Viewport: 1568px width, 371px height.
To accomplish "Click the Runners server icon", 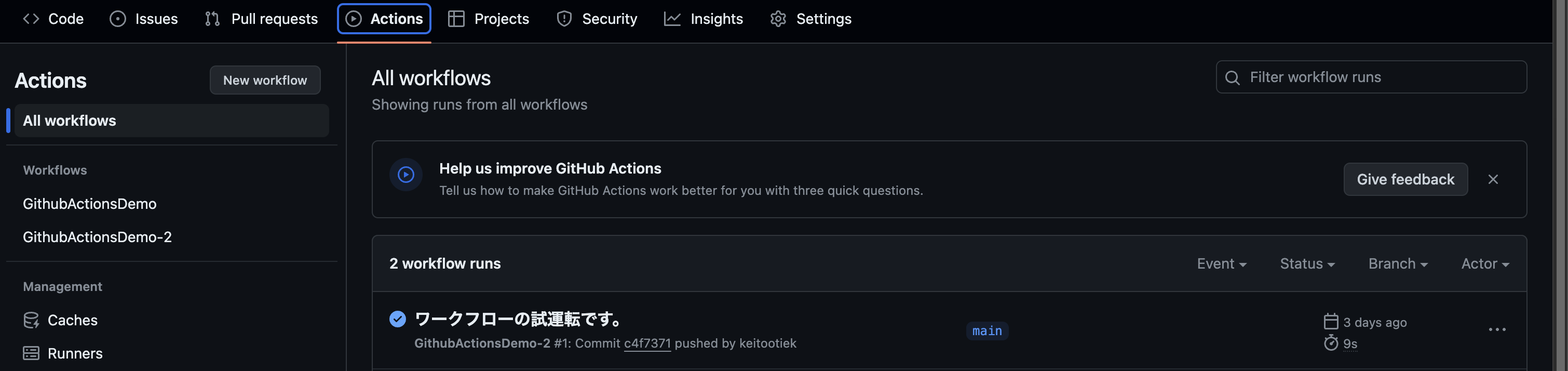I will coord(31,353).
